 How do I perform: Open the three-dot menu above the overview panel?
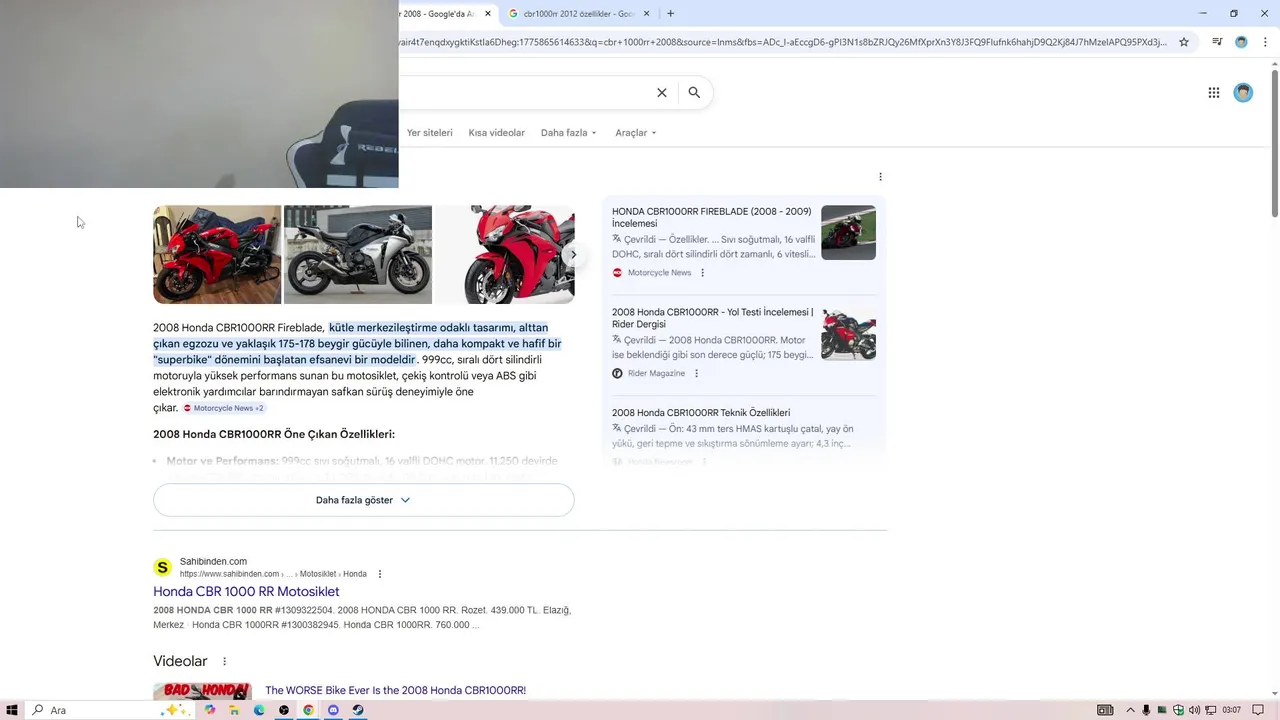pos(880,177)
